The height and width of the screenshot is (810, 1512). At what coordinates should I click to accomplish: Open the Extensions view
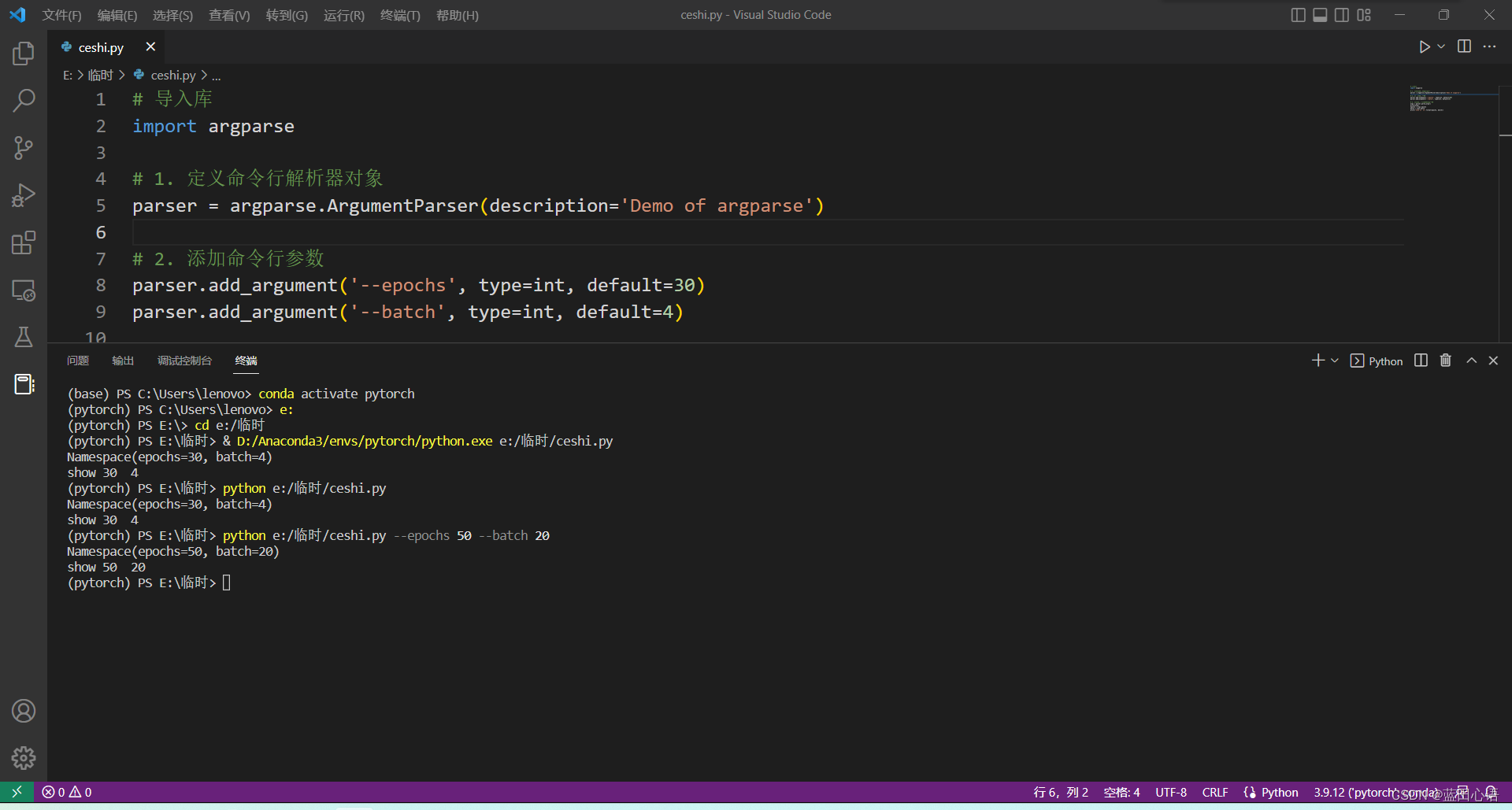point(24,242)
